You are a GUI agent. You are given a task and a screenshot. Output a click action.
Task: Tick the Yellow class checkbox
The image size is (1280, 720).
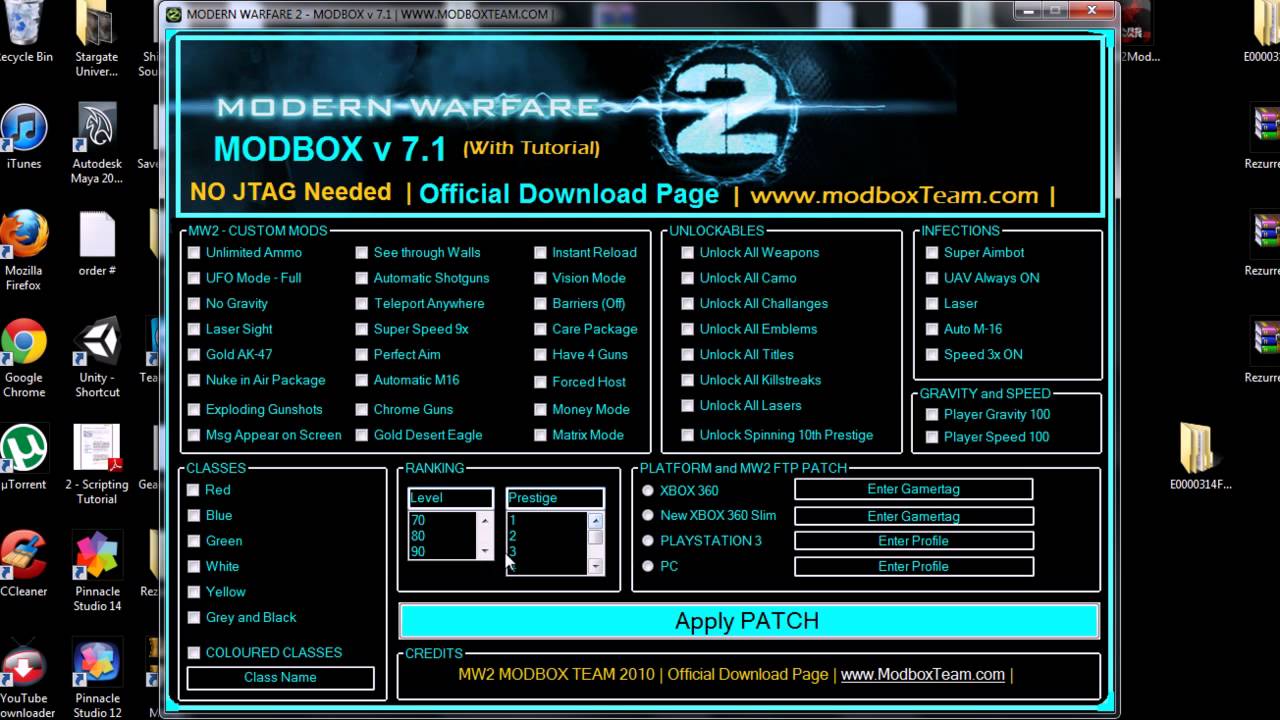click(193, 592)
